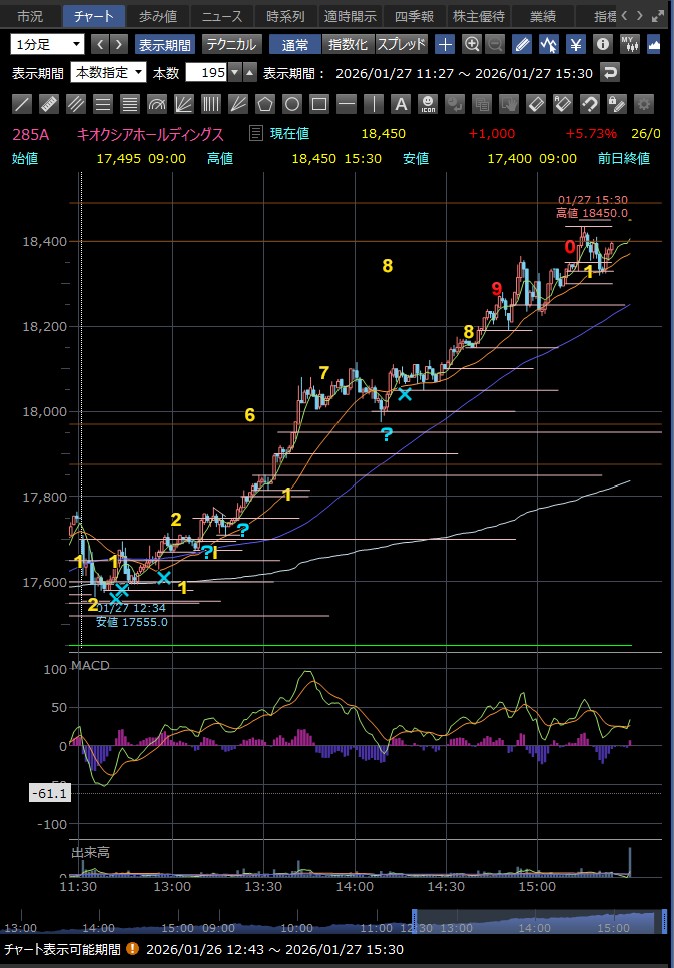Image resolution: width=674 pixels, height=968 pixels.
Task: Click the yen currency icon
Action: click(576, 44)
